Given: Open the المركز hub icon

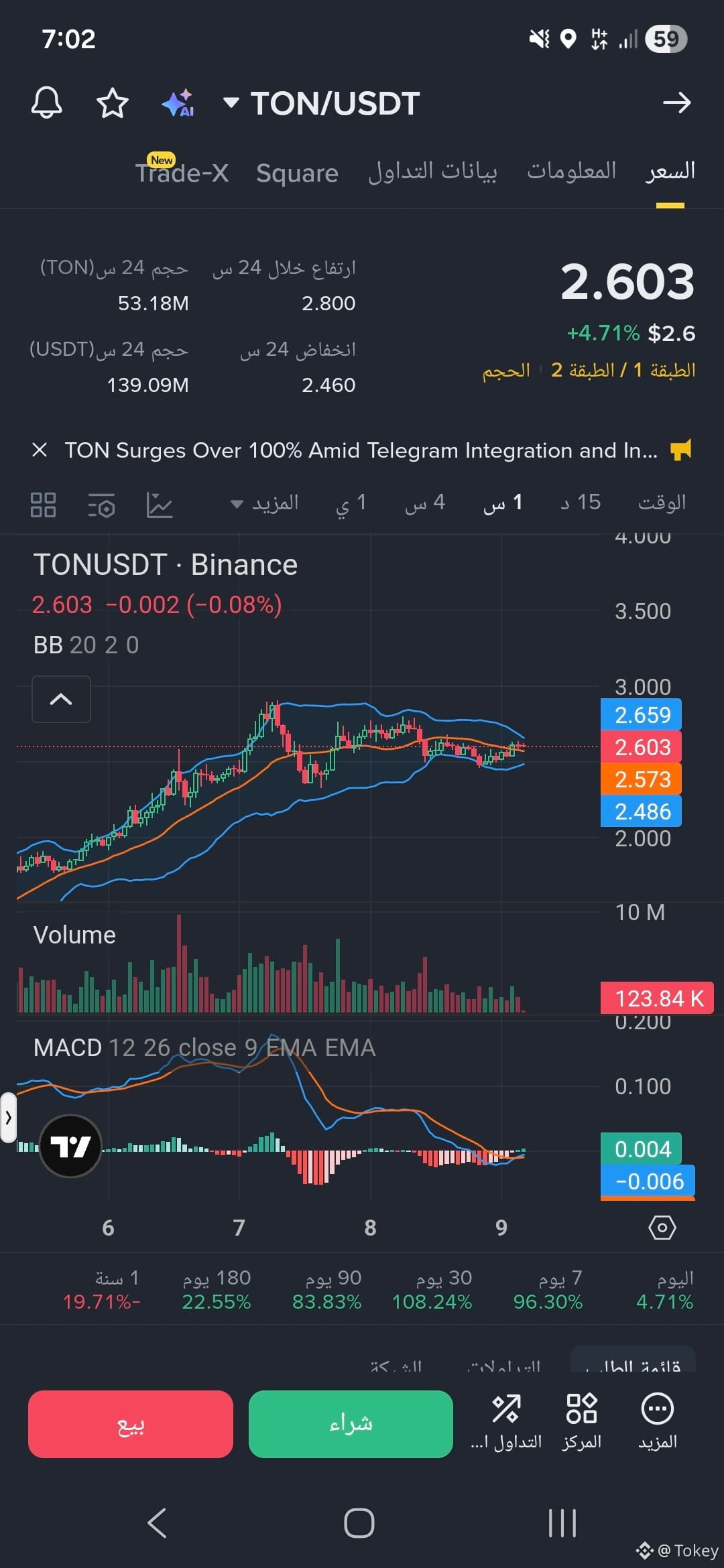Looking at the screenshot, I should click(x=581, y=1422).
